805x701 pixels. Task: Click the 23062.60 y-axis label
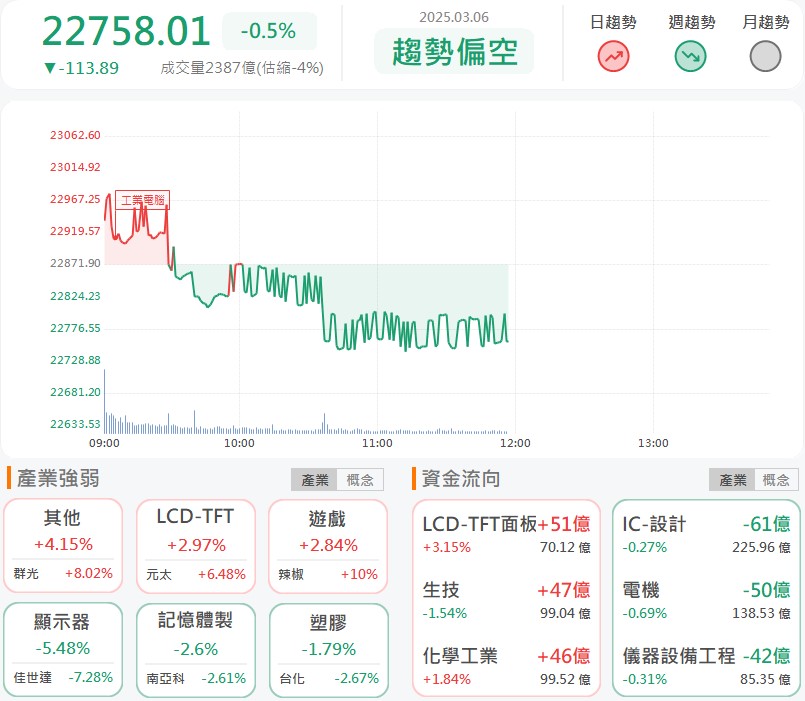pos(75,135)
